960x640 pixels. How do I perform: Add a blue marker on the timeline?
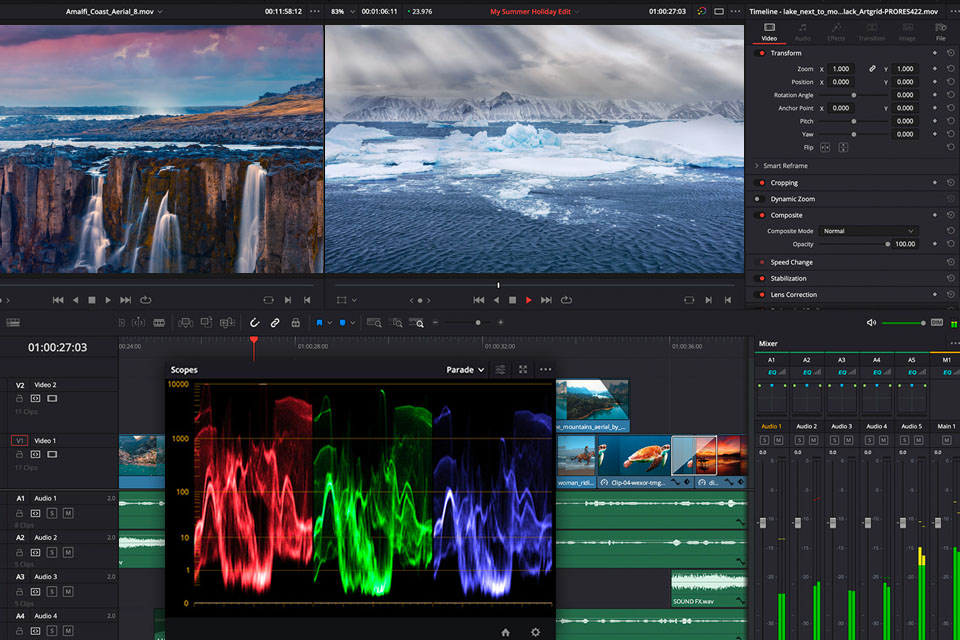pyautogui.click(x=342, y=323)
